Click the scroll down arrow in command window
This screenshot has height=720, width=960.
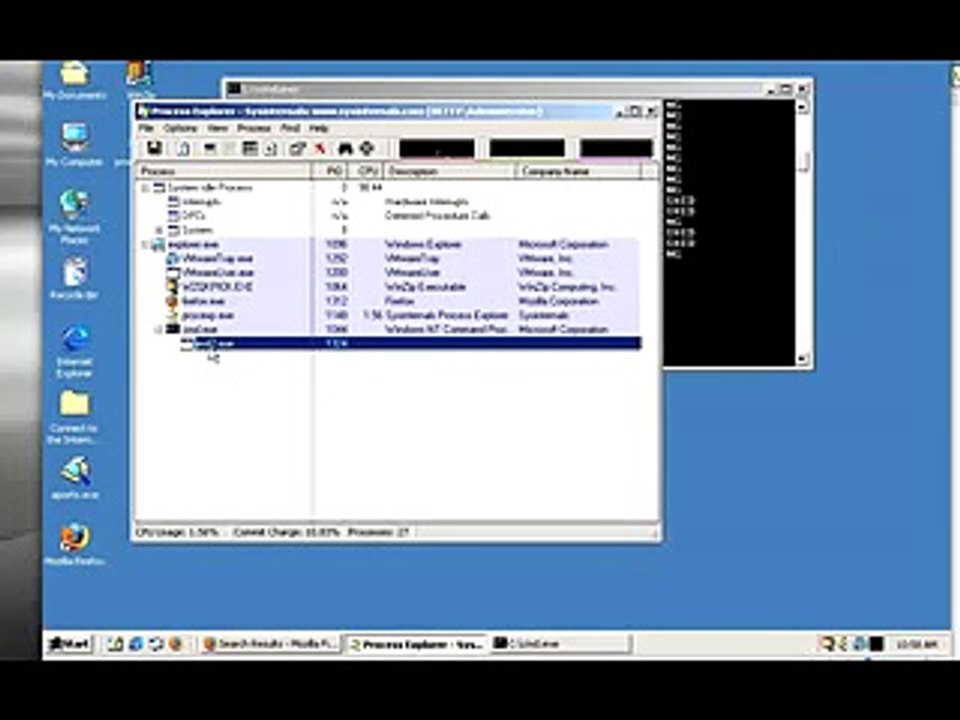click(803, 359)
